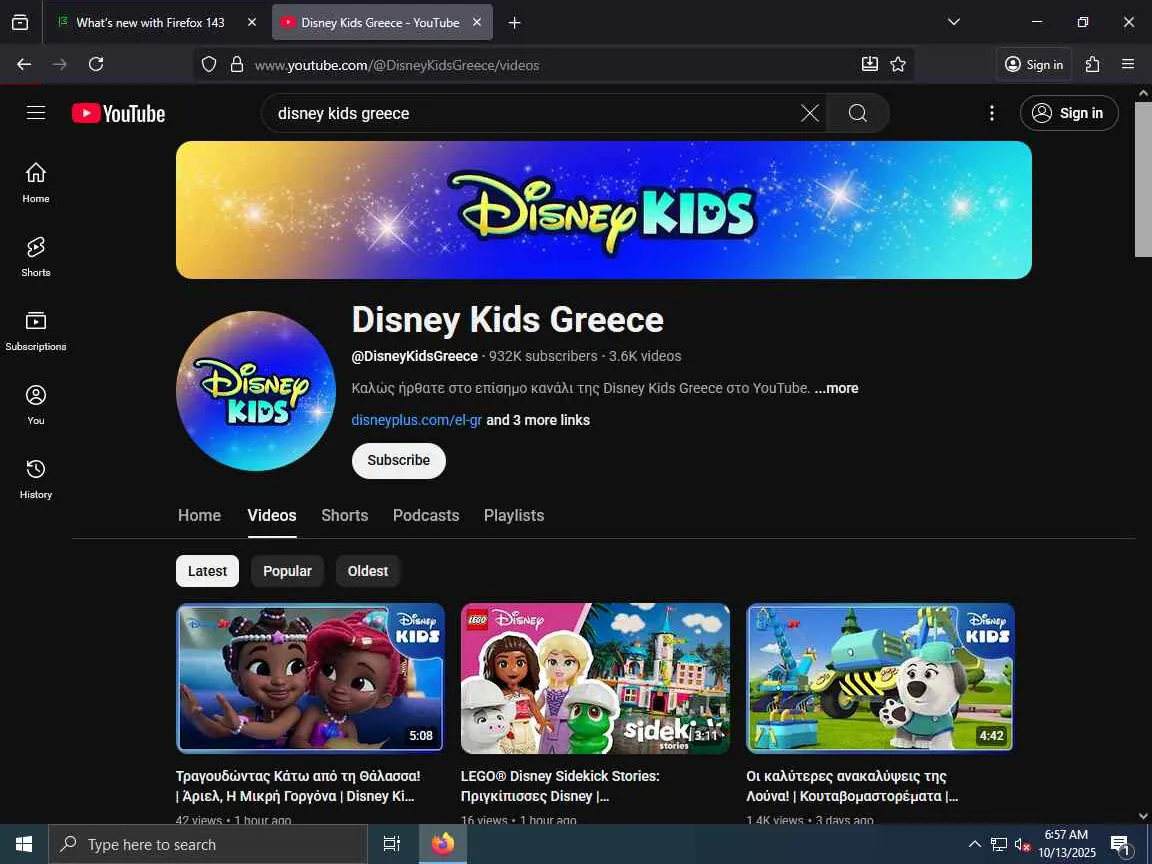Open Subscriptions in the sidebar
The width and height of the screenshot is (1152, 864).
coord(36,331)
